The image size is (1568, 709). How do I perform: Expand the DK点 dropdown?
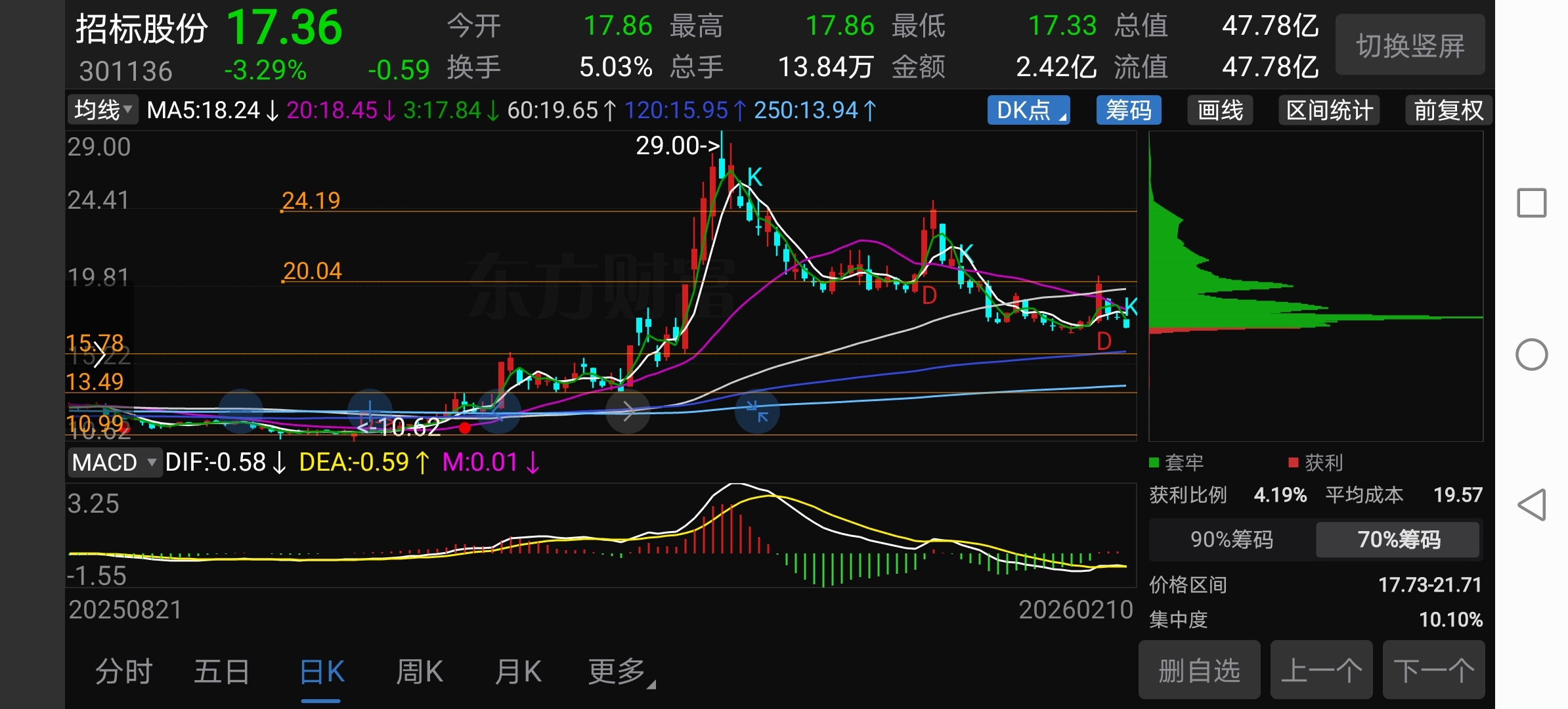pyautogui.click(x=1028, y=110)
